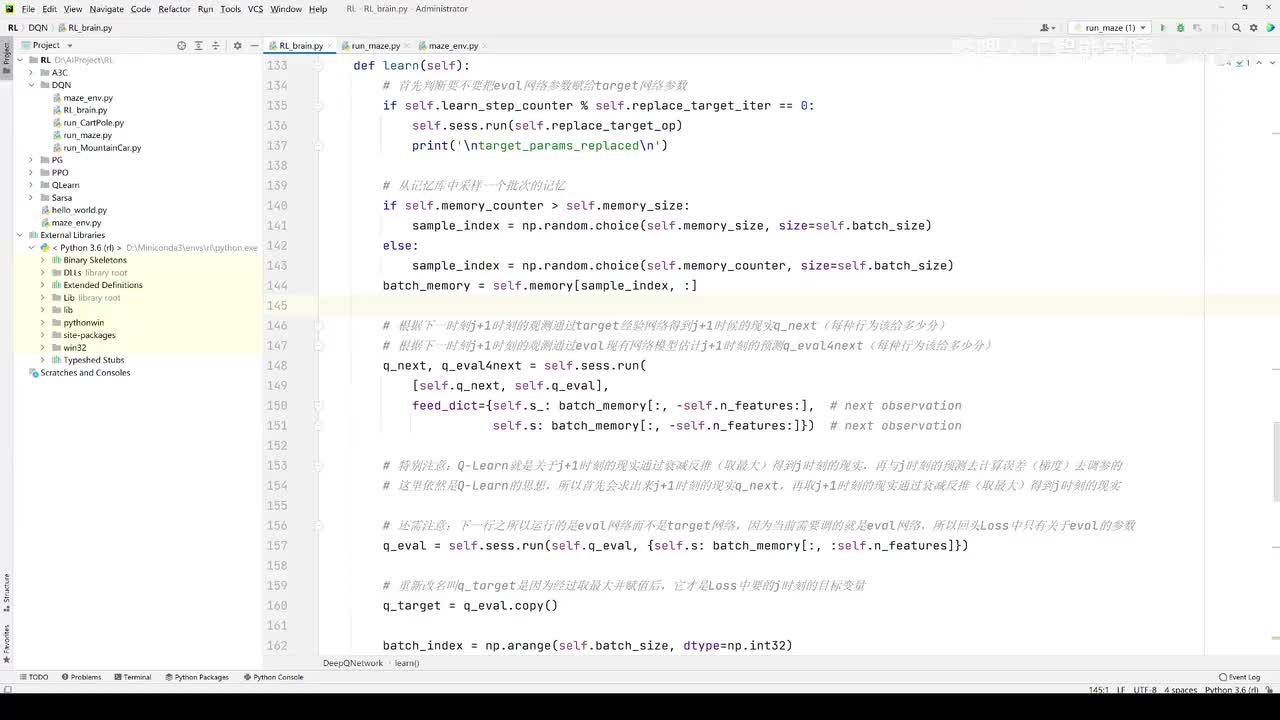The height and width of the screenshot is (720, 1280).
Task: Select hello_world.py in the project tree
Action: (x=79, y=210)
